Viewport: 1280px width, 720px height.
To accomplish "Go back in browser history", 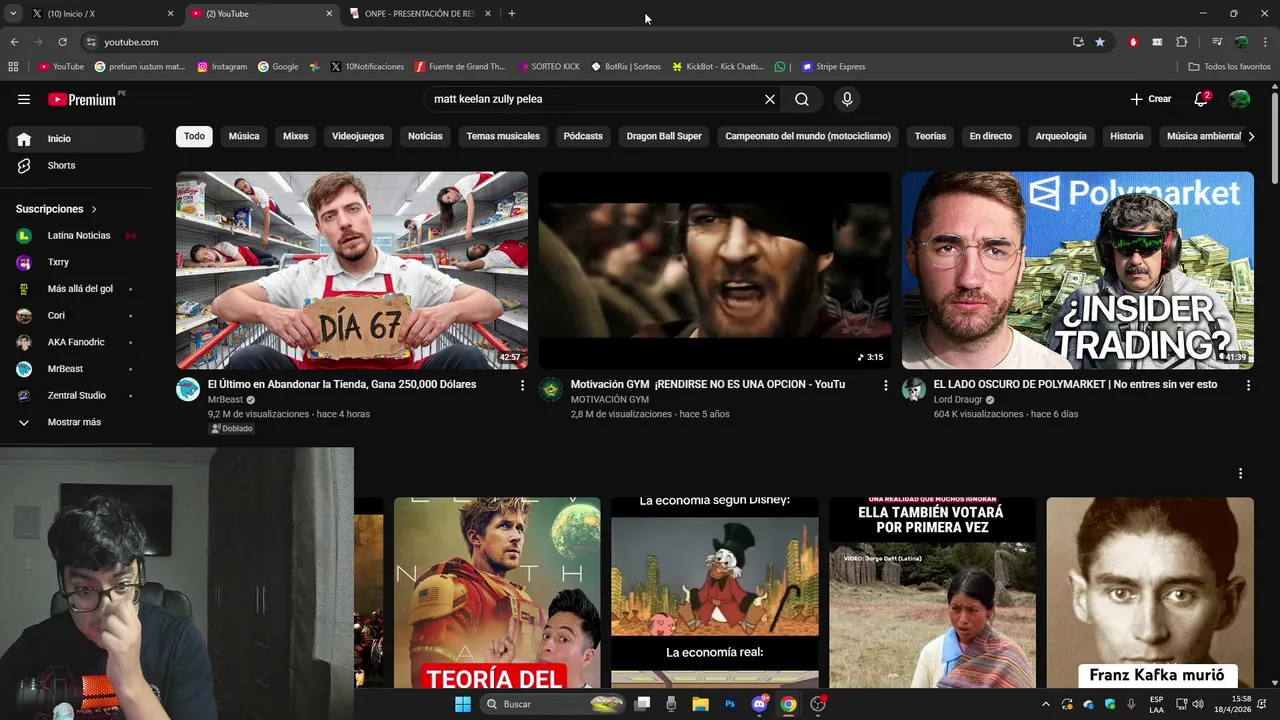I will (14, 42).
